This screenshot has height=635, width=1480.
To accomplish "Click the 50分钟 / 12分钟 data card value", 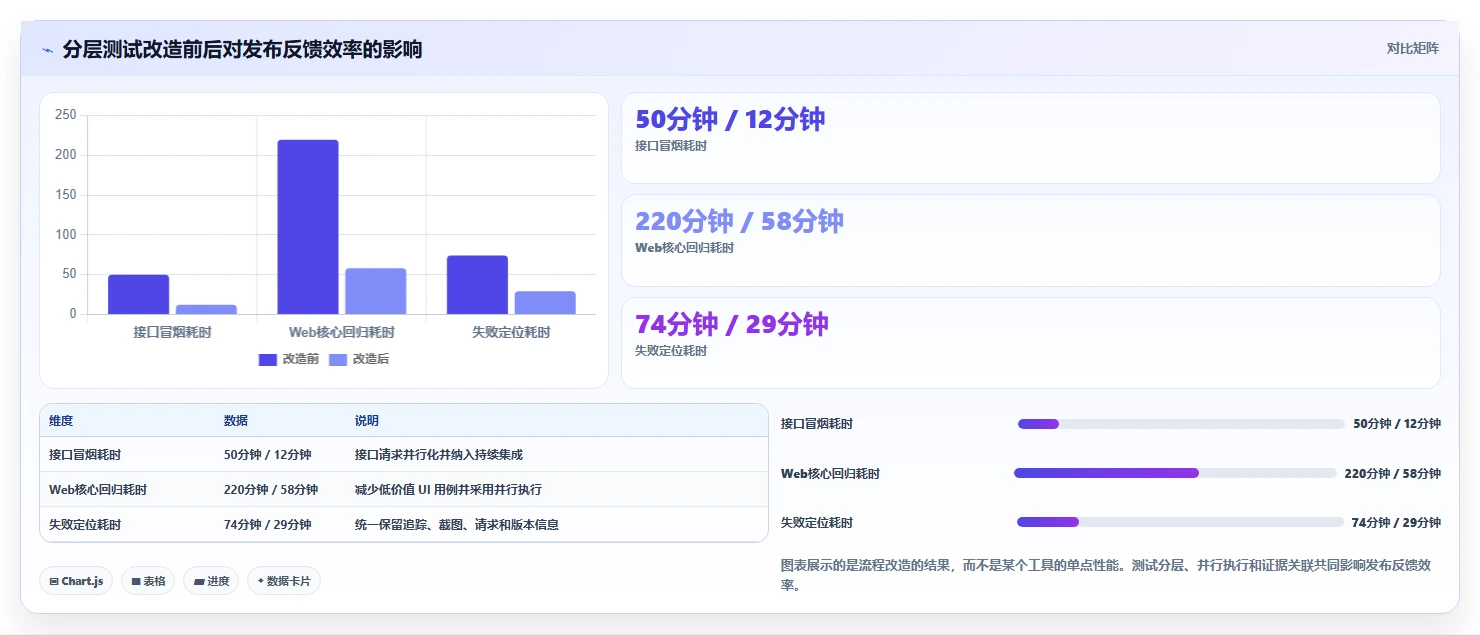I will click(x=730, y=120).
